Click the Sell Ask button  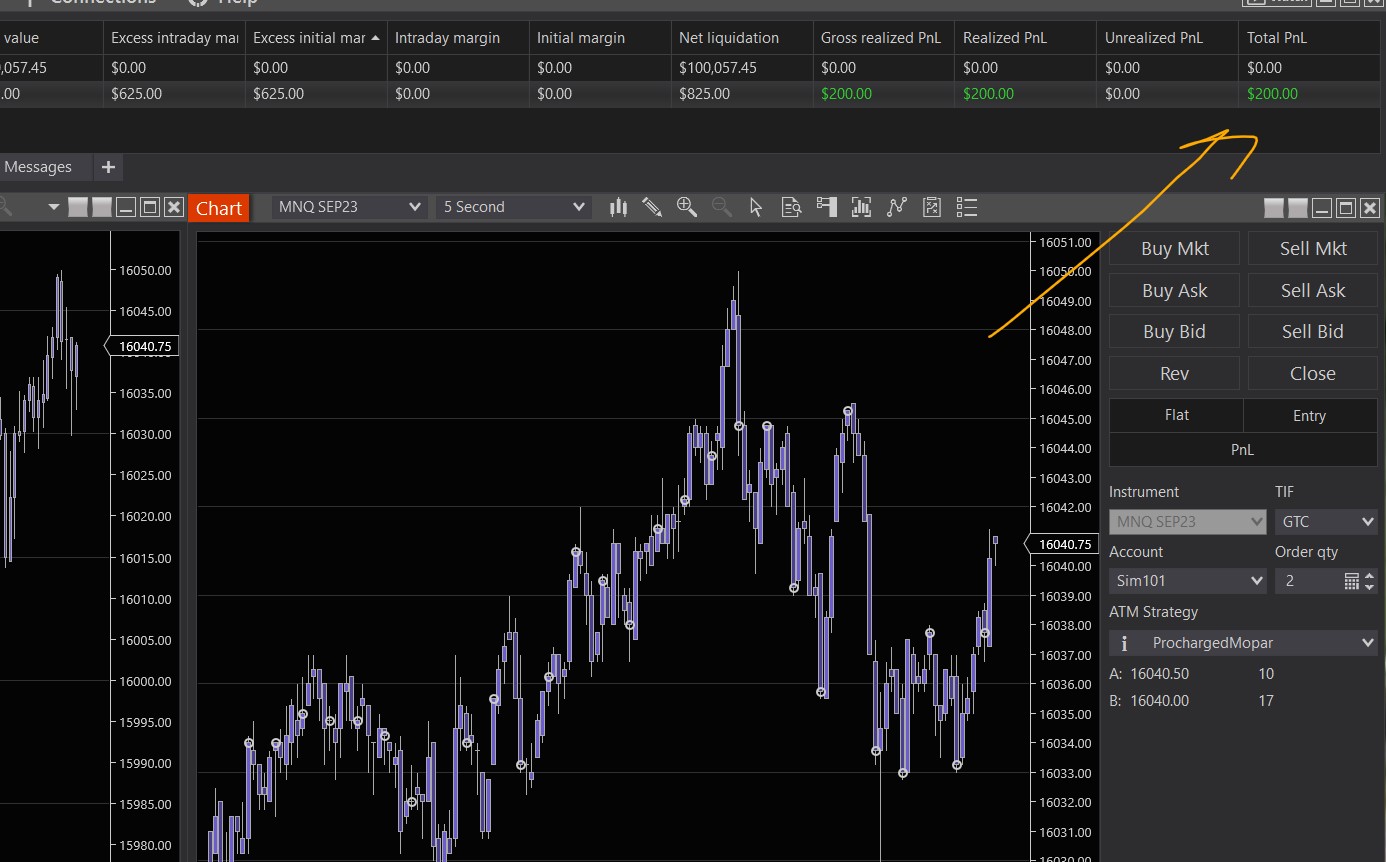pos(1312,291)
